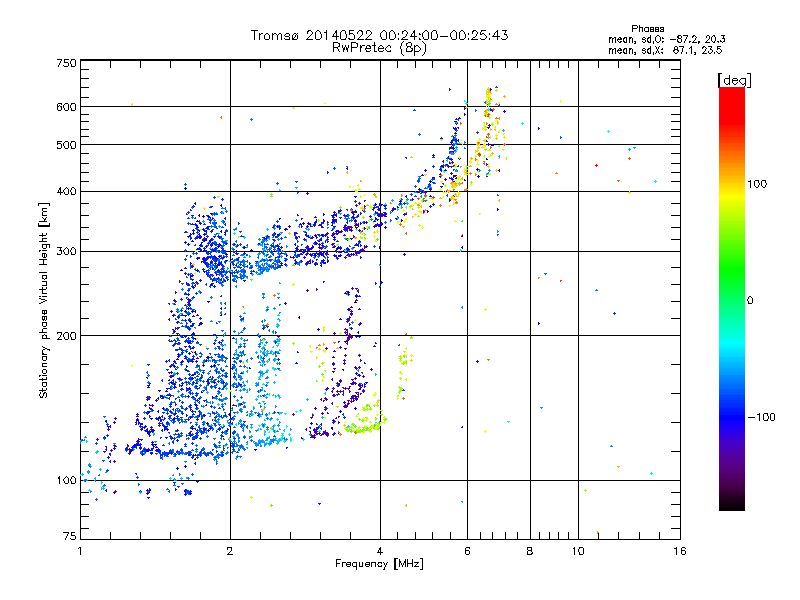Click the x-axis tick label '10'
This screenshot has width=800, height=600.
pyautogui.click(x=578, y=551)
